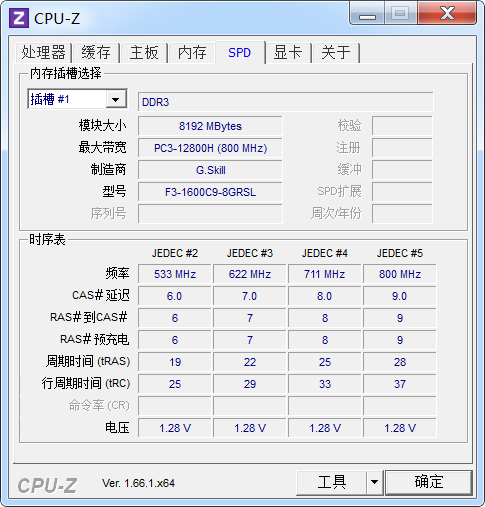Select the 8192 MBytes module size field
The image size is (485, 507).
(x=210, y=126)
